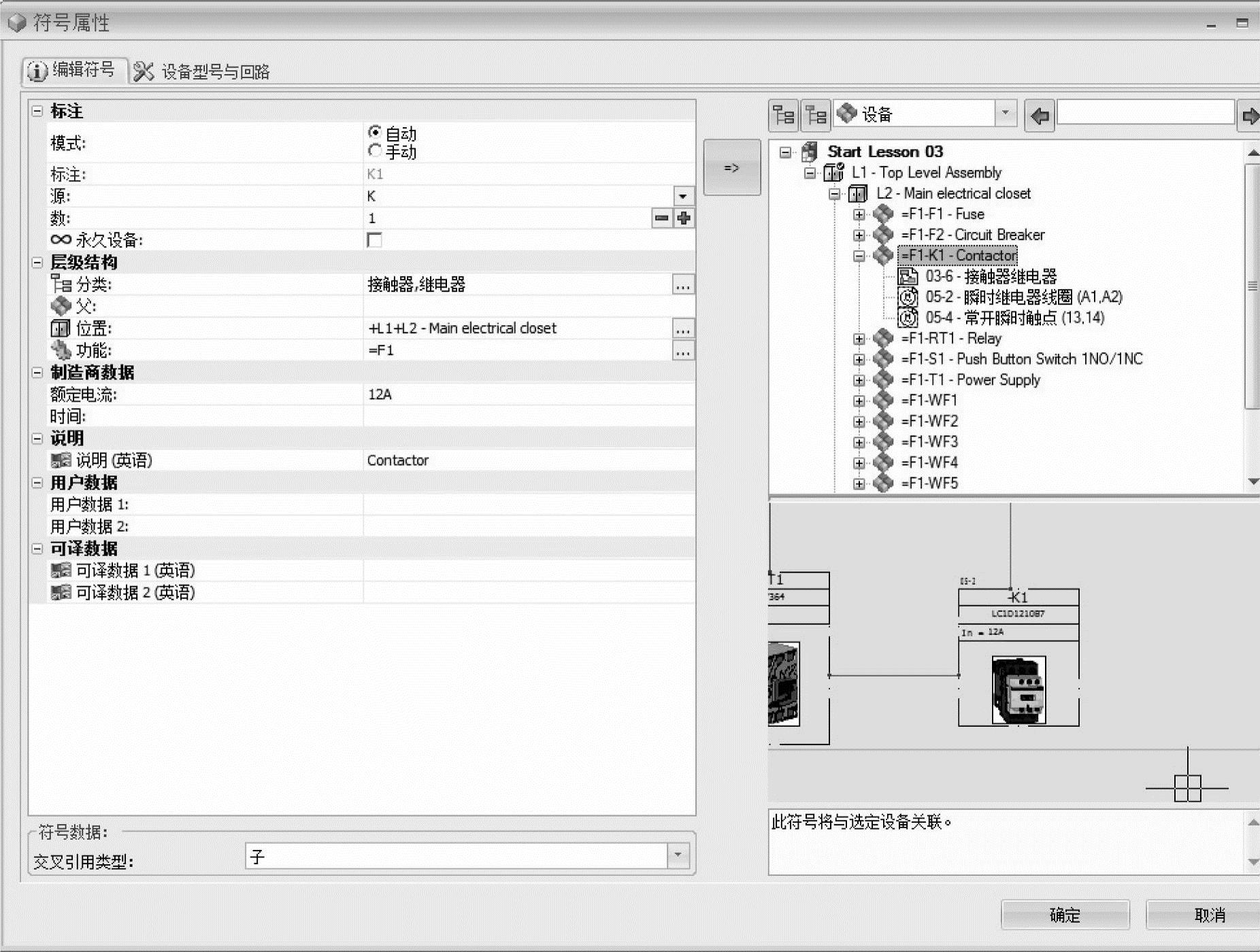1260x952 pixels.
Task: Edit the 说明 (英语) Contactor field
Action: [529, 460]
